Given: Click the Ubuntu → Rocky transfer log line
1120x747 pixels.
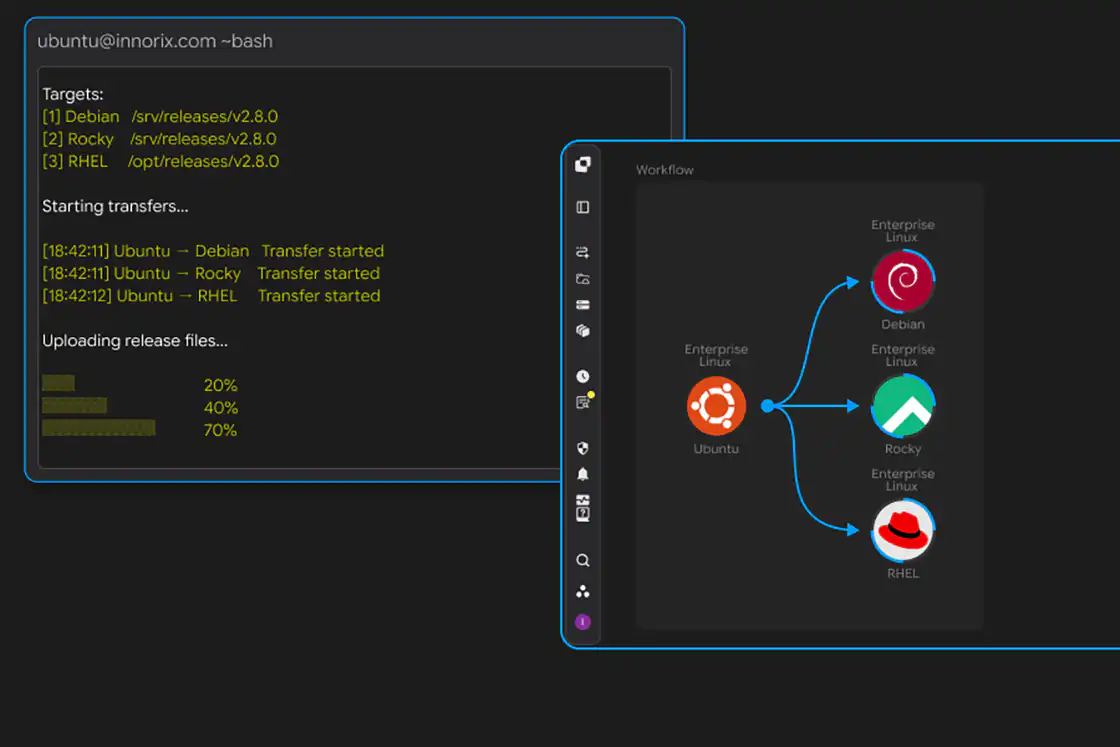Looking at the screenshot, I should click(211, 274).
